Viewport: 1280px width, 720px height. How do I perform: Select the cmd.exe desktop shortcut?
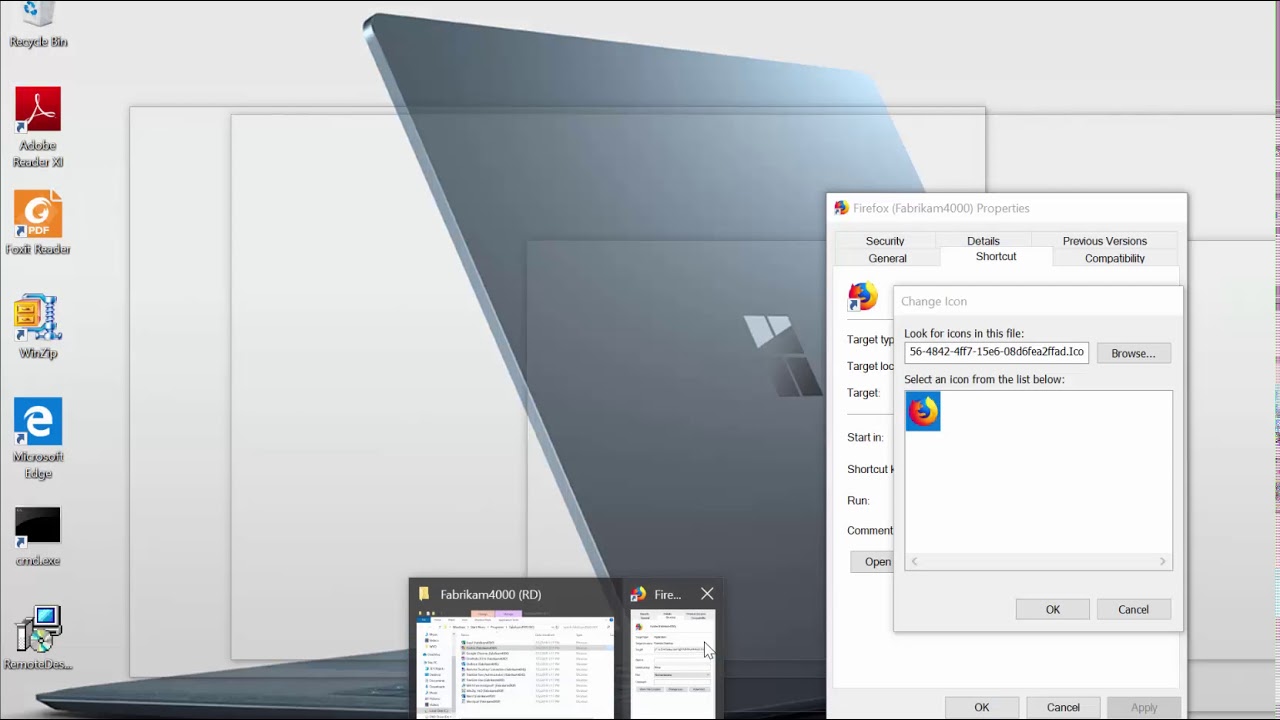tap(38, 537)
